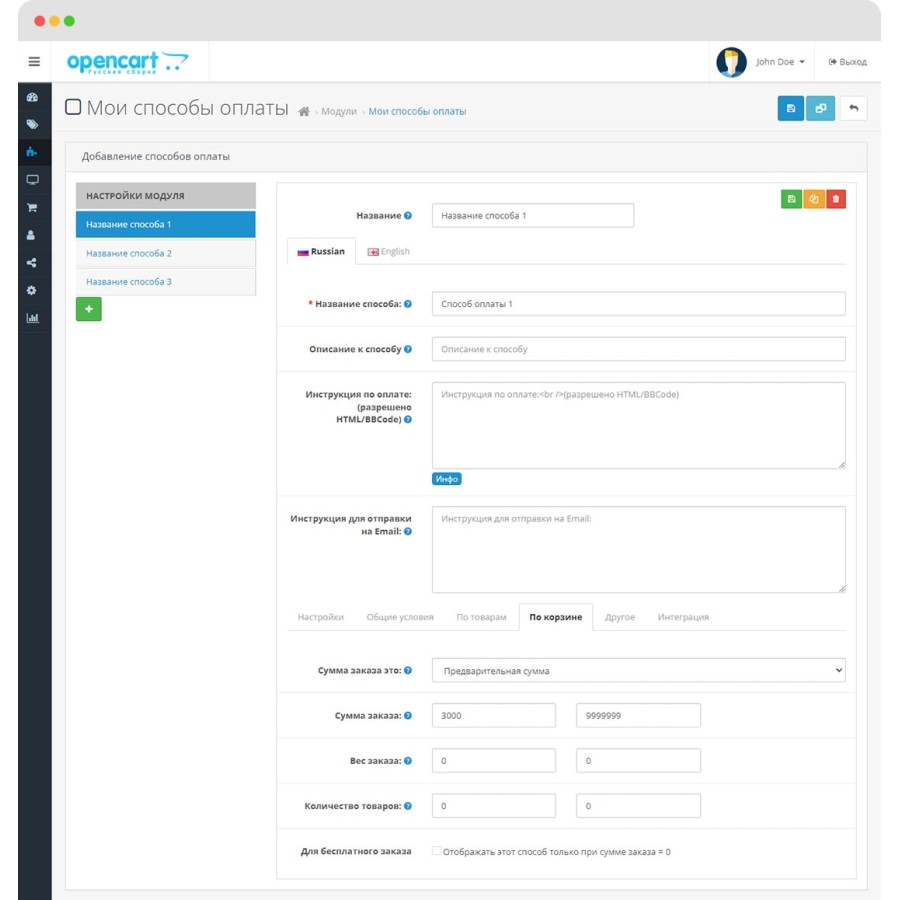Click help icon next to Название
Screen dimensions: 900x900
coord(408,215)
